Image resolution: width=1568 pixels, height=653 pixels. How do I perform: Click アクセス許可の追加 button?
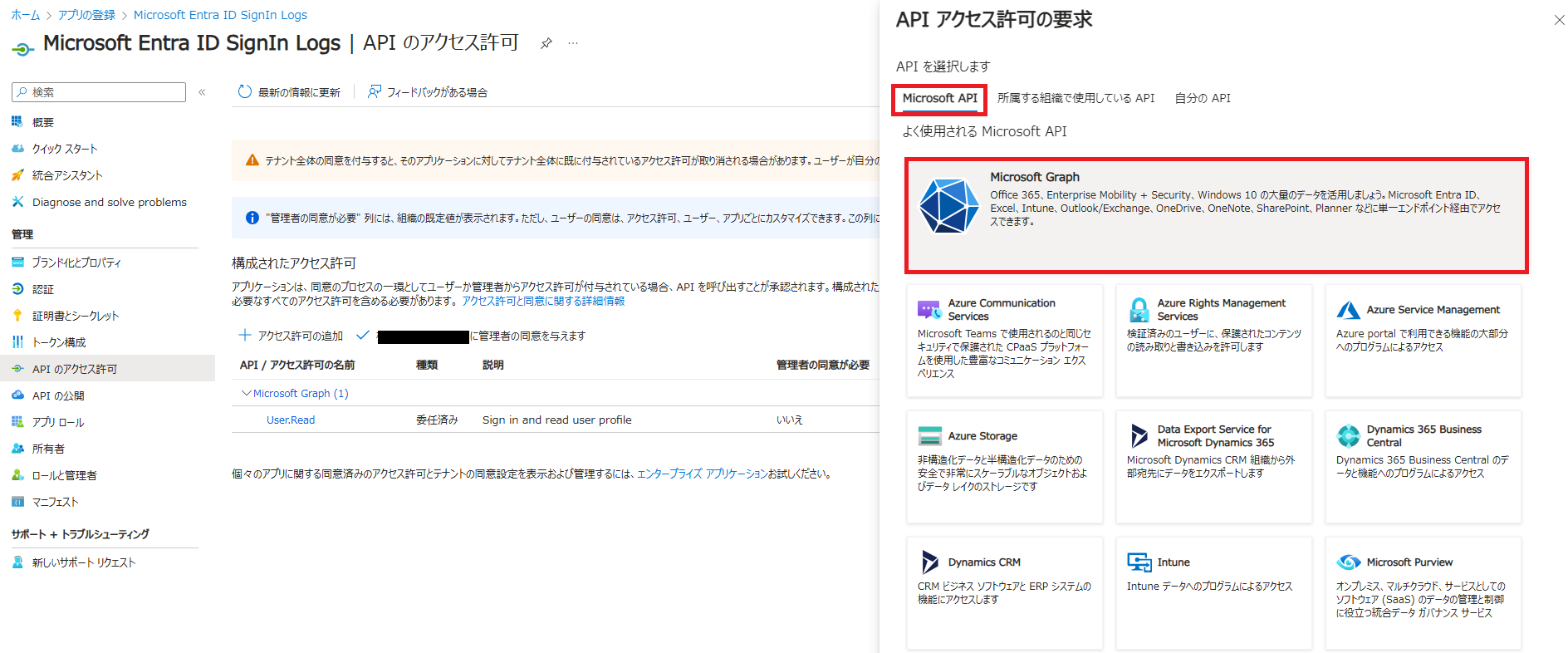(x=291, y=336)
